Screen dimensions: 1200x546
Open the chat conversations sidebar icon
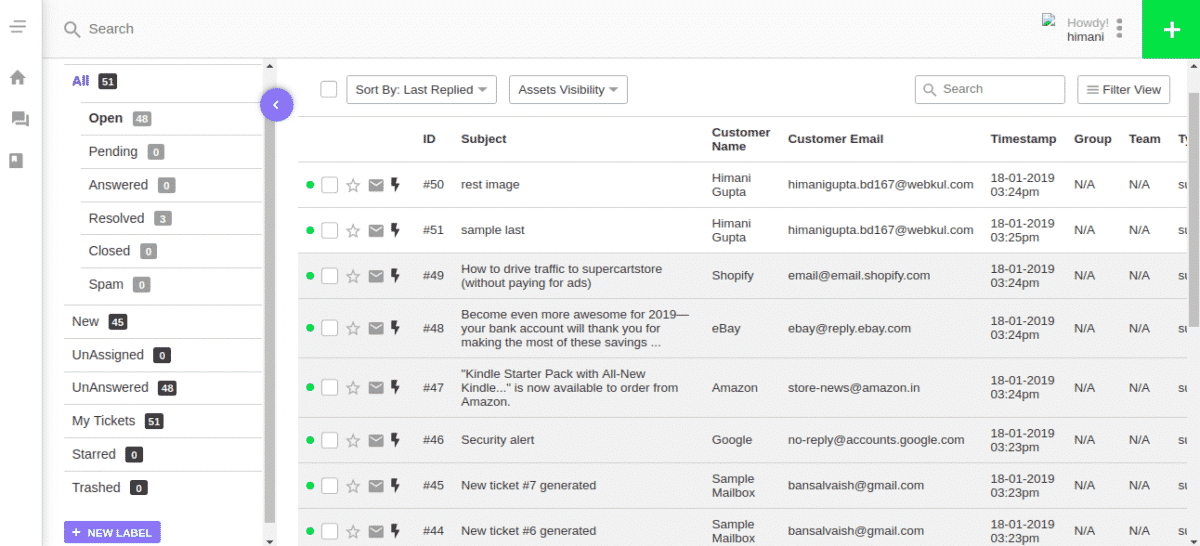click(x=19, y=119)
